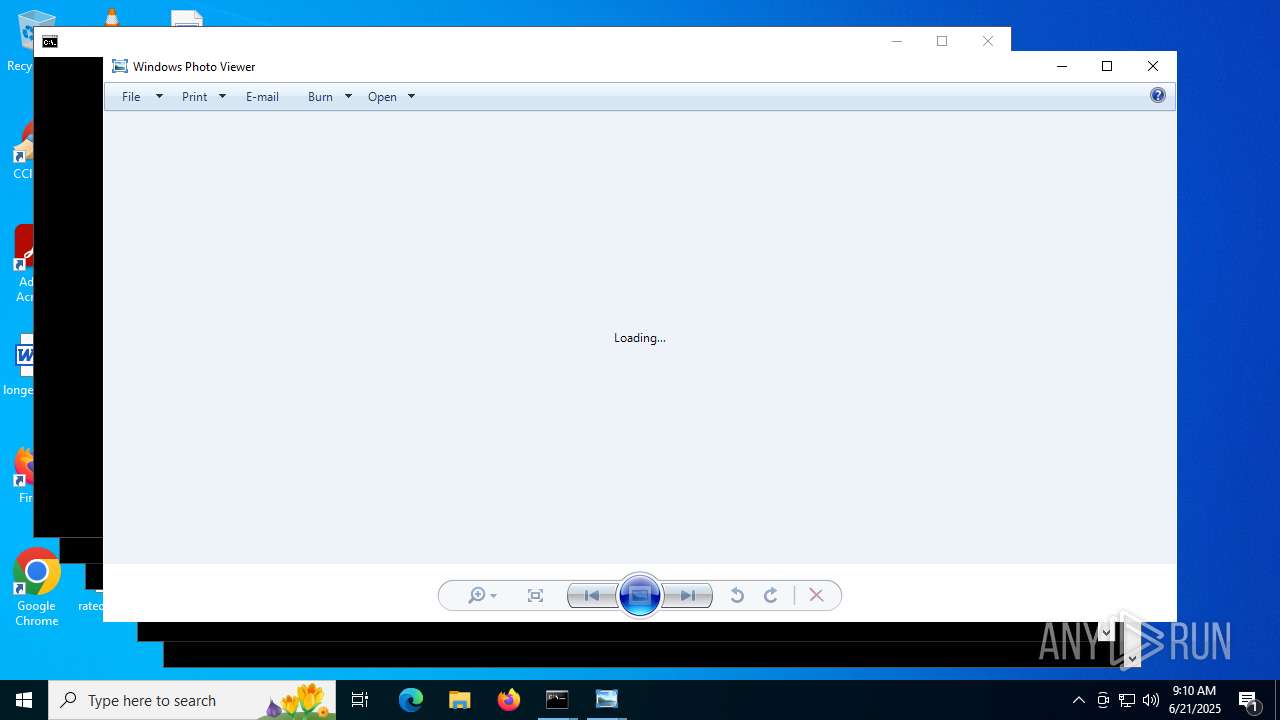The width and height of the screenshot is (1280, 720).
Task: Maximize the Windows Photo Viewer window
Action: coord(1107,66)
